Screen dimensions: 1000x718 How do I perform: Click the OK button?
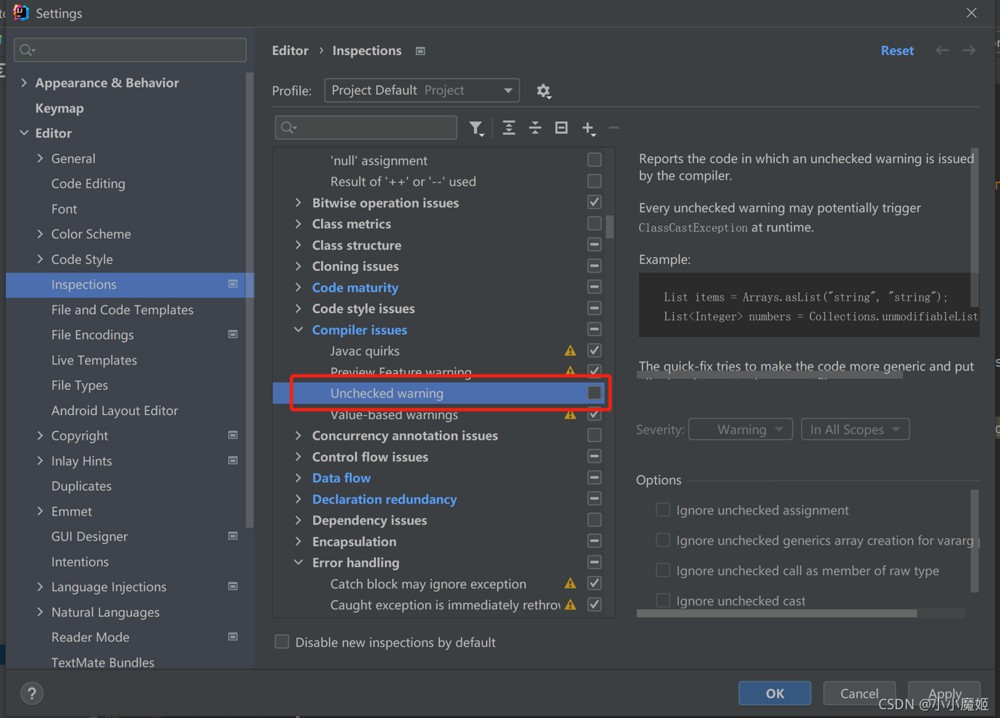click(775, 693)
